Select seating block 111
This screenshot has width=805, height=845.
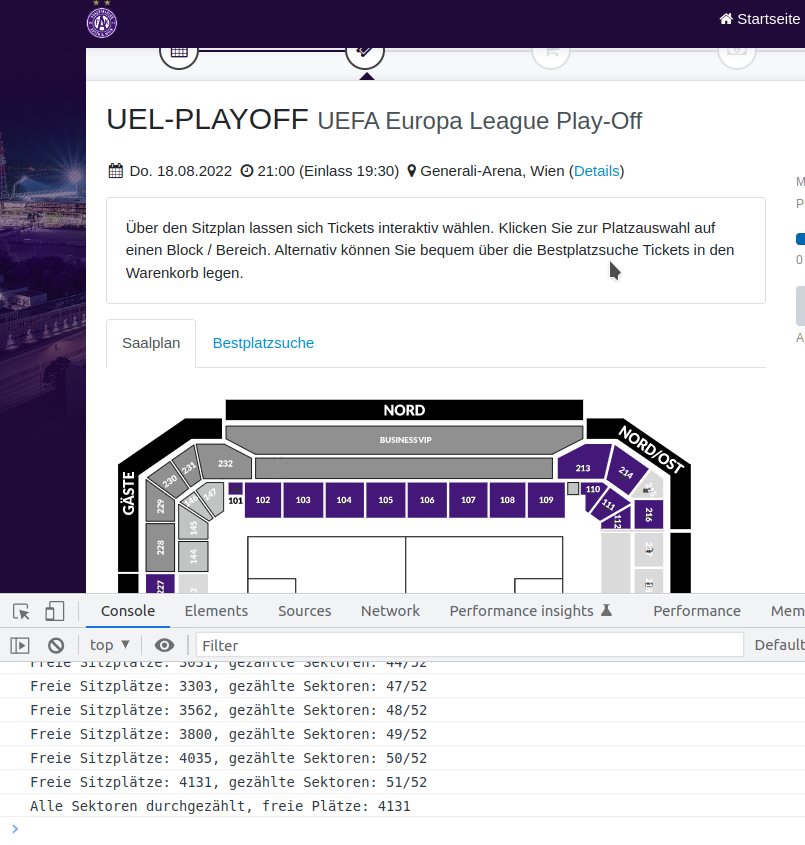[608, 504]
